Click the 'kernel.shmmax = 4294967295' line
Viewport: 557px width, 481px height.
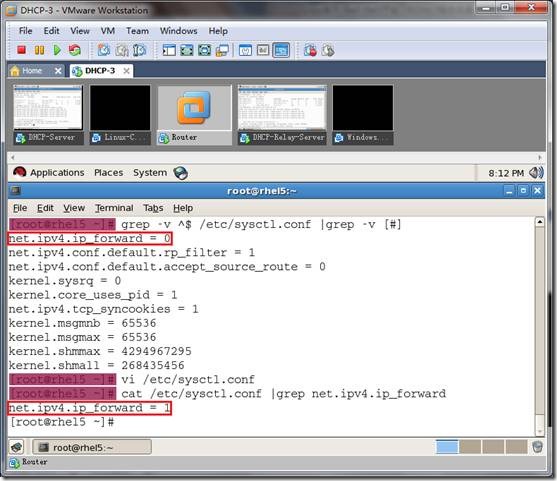point(100,351)
